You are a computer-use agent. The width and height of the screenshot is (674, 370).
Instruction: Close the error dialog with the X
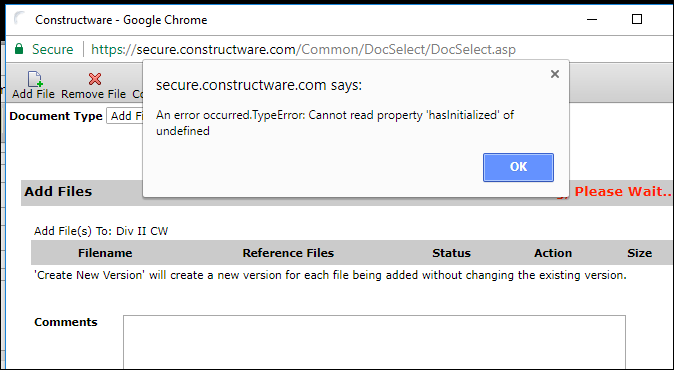[x=555, y=74]
